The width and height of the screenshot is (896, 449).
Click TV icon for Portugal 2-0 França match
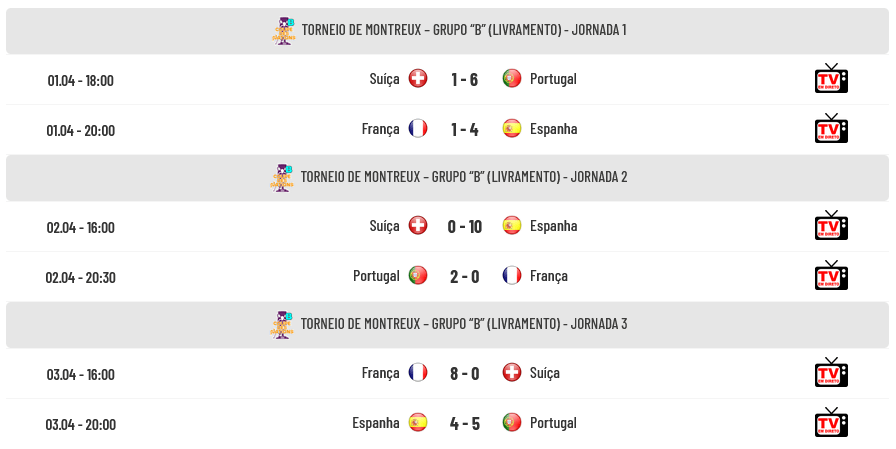(831, 276)
